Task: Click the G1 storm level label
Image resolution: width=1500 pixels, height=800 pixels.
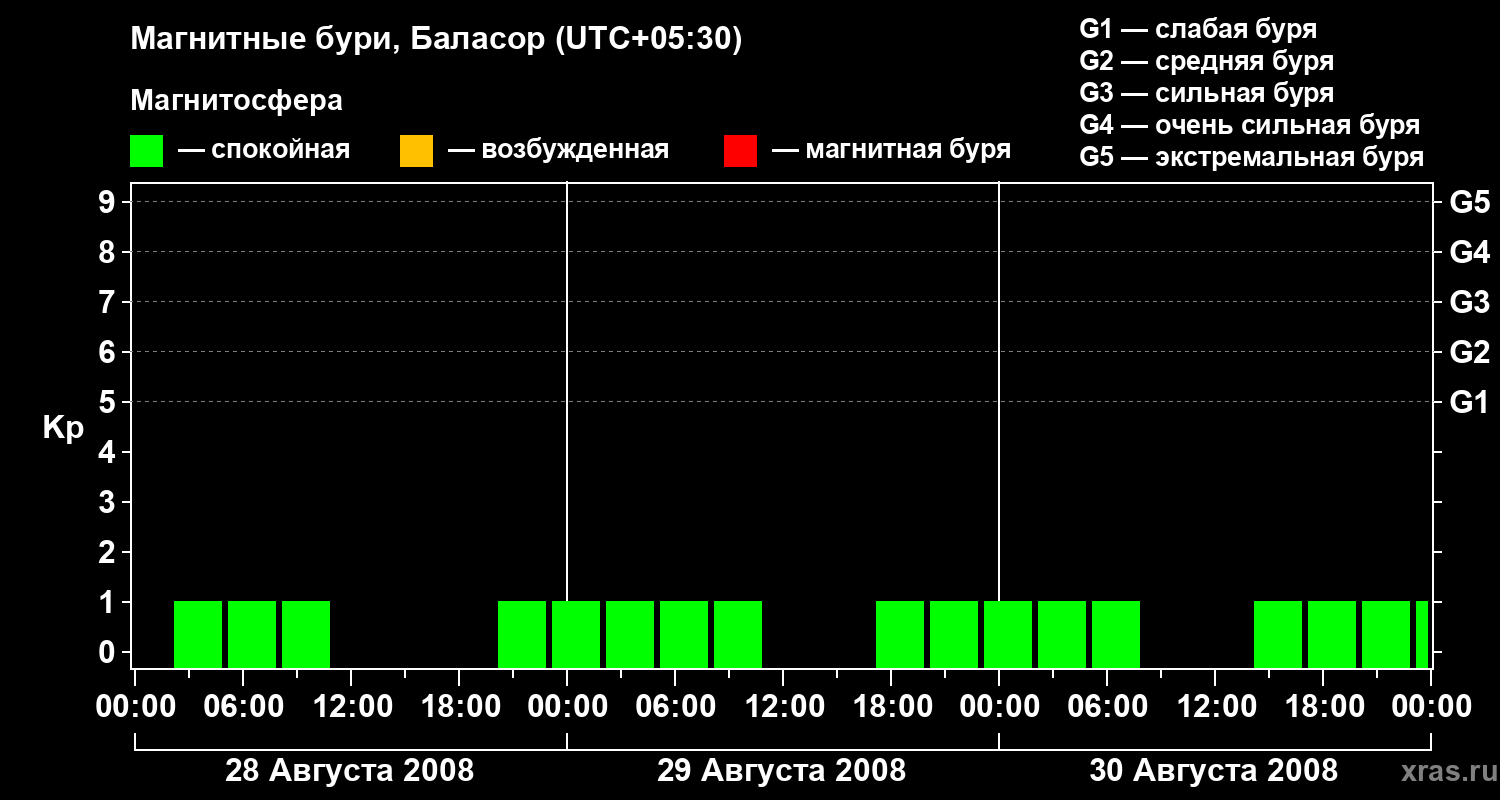Action: pyautogui.click(x=1470, y=402)
